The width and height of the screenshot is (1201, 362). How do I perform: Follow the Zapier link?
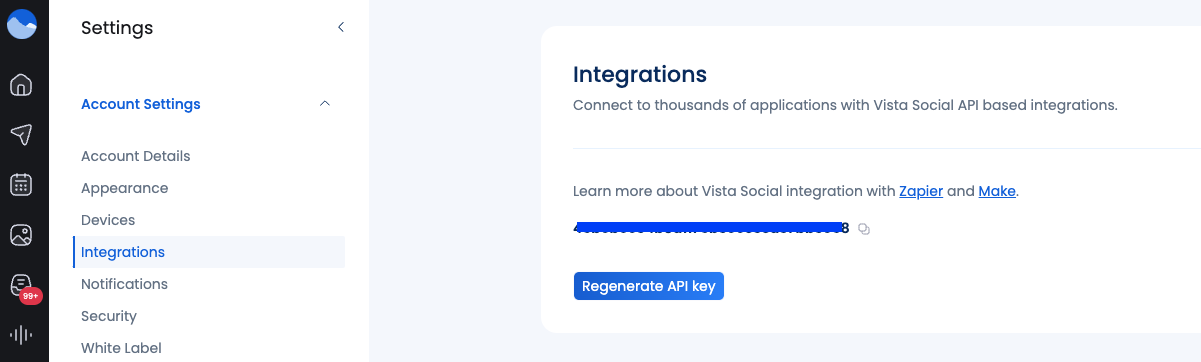pyautogui.click(x=921, y=190)
